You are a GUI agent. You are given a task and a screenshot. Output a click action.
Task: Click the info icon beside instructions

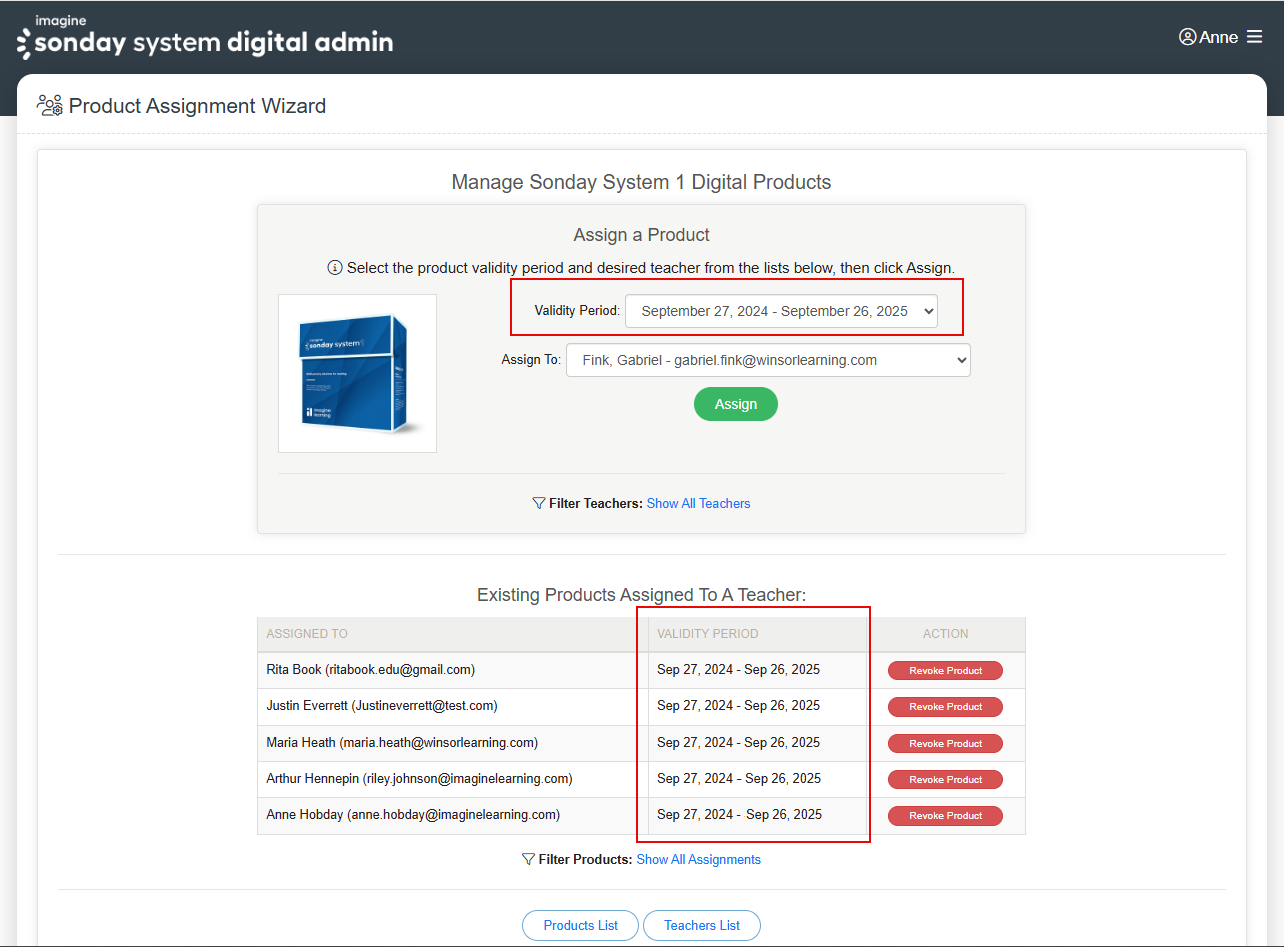click(335, 268)
